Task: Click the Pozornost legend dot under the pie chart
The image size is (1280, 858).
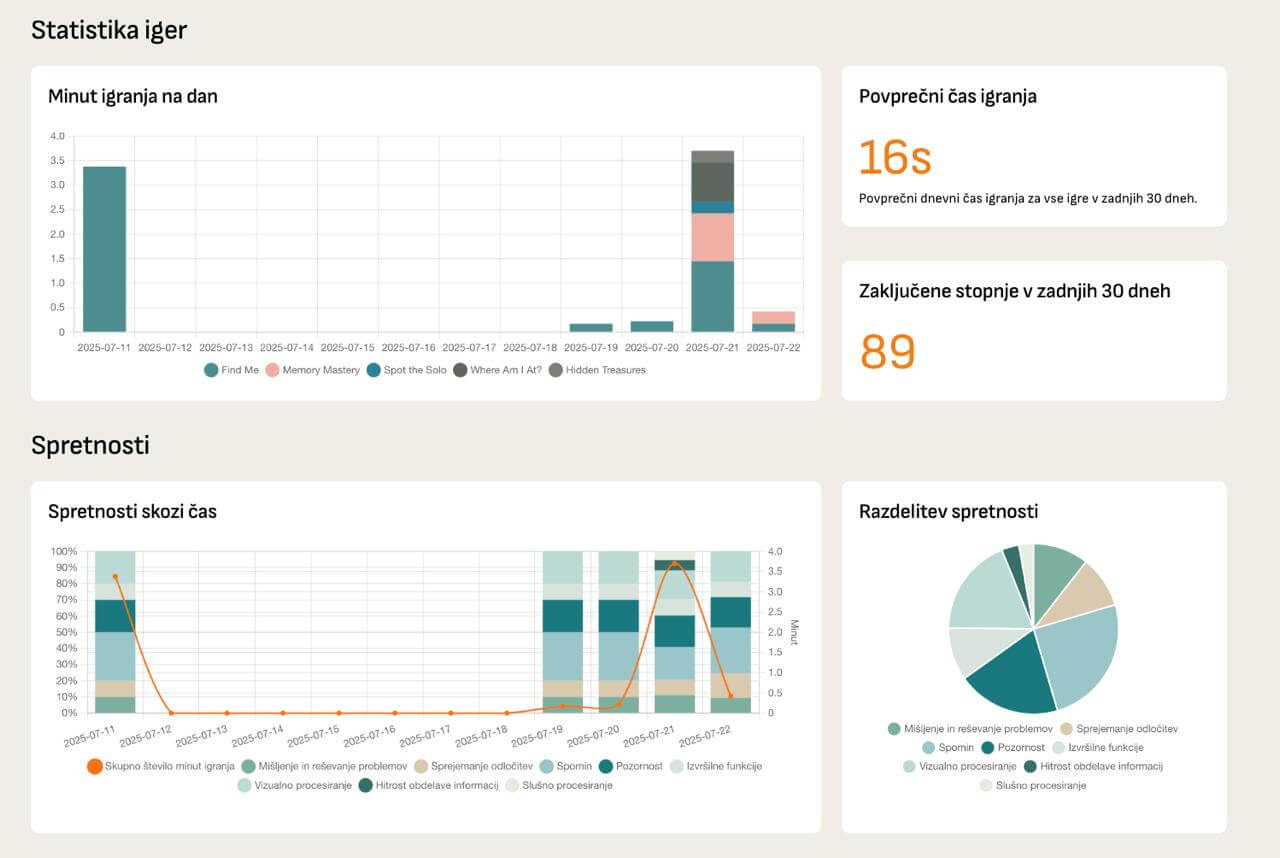Action: (x=987, y=748)
